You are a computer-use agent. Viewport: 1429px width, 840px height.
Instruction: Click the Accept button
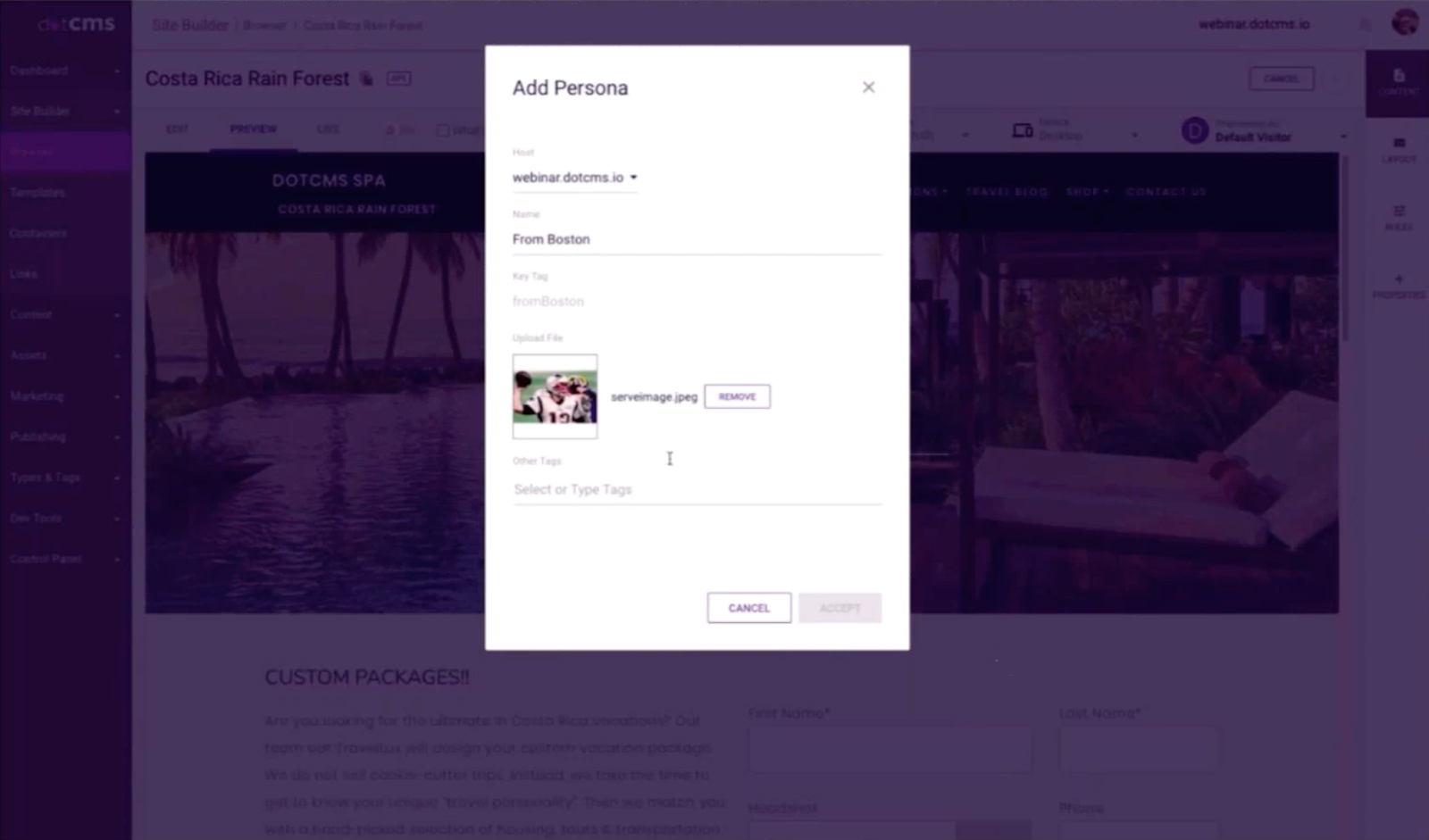coord(840,608)
